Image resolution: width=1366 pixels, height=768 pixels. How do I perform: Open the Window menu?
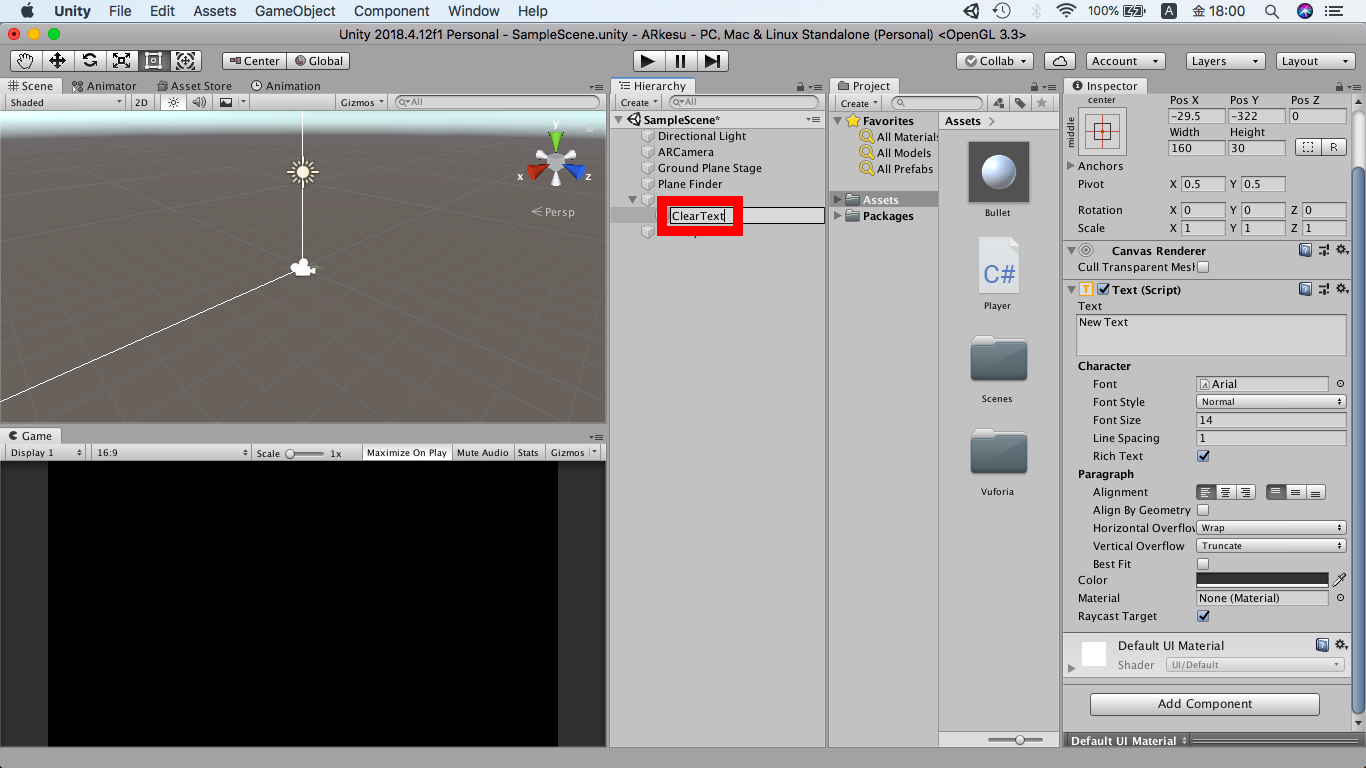pyautogui.click(x=474, y=11)
